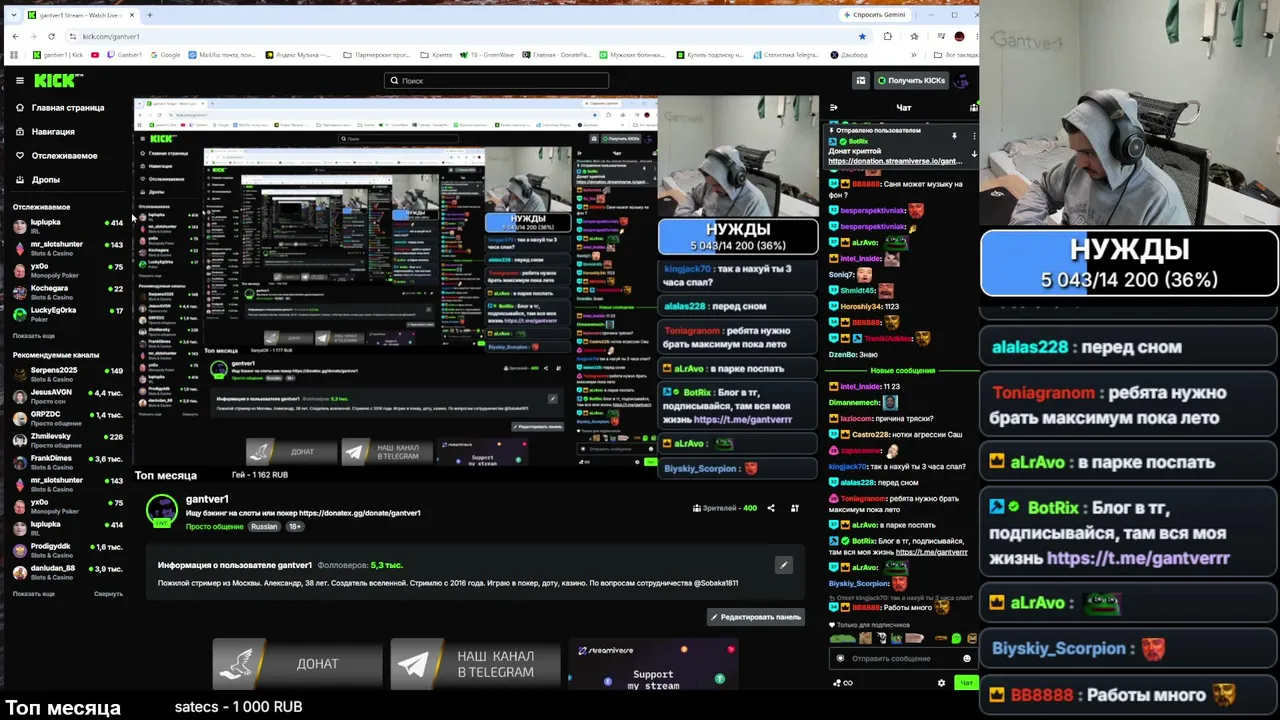Open luplupka channel in the Отслеживаемое list
1280x720 pixels.
(67, 225)
